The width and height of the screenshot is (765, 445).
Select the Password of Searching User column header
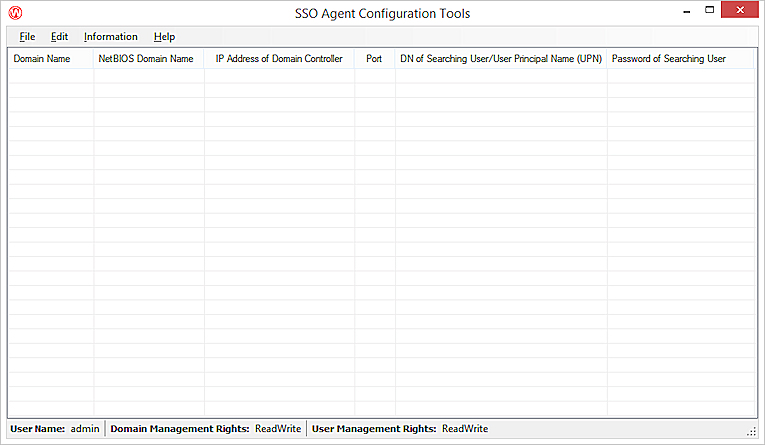[x=668, y=59]
